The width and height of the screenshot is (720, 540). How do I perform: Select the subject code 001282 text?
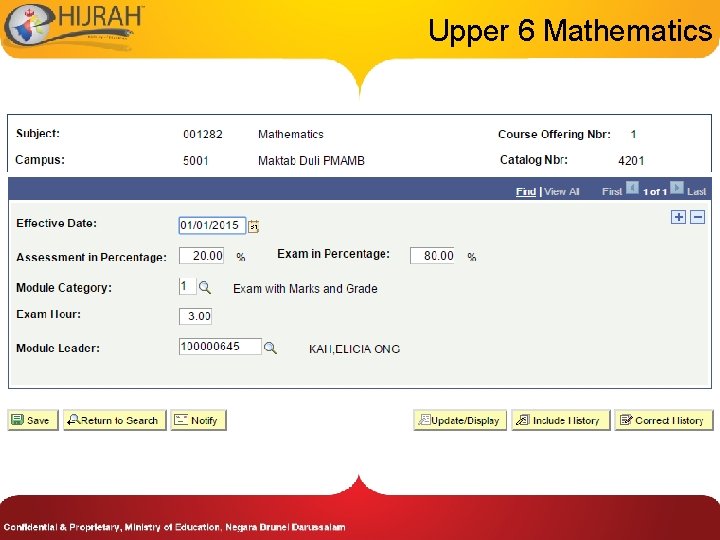click(x=203, y=134)
